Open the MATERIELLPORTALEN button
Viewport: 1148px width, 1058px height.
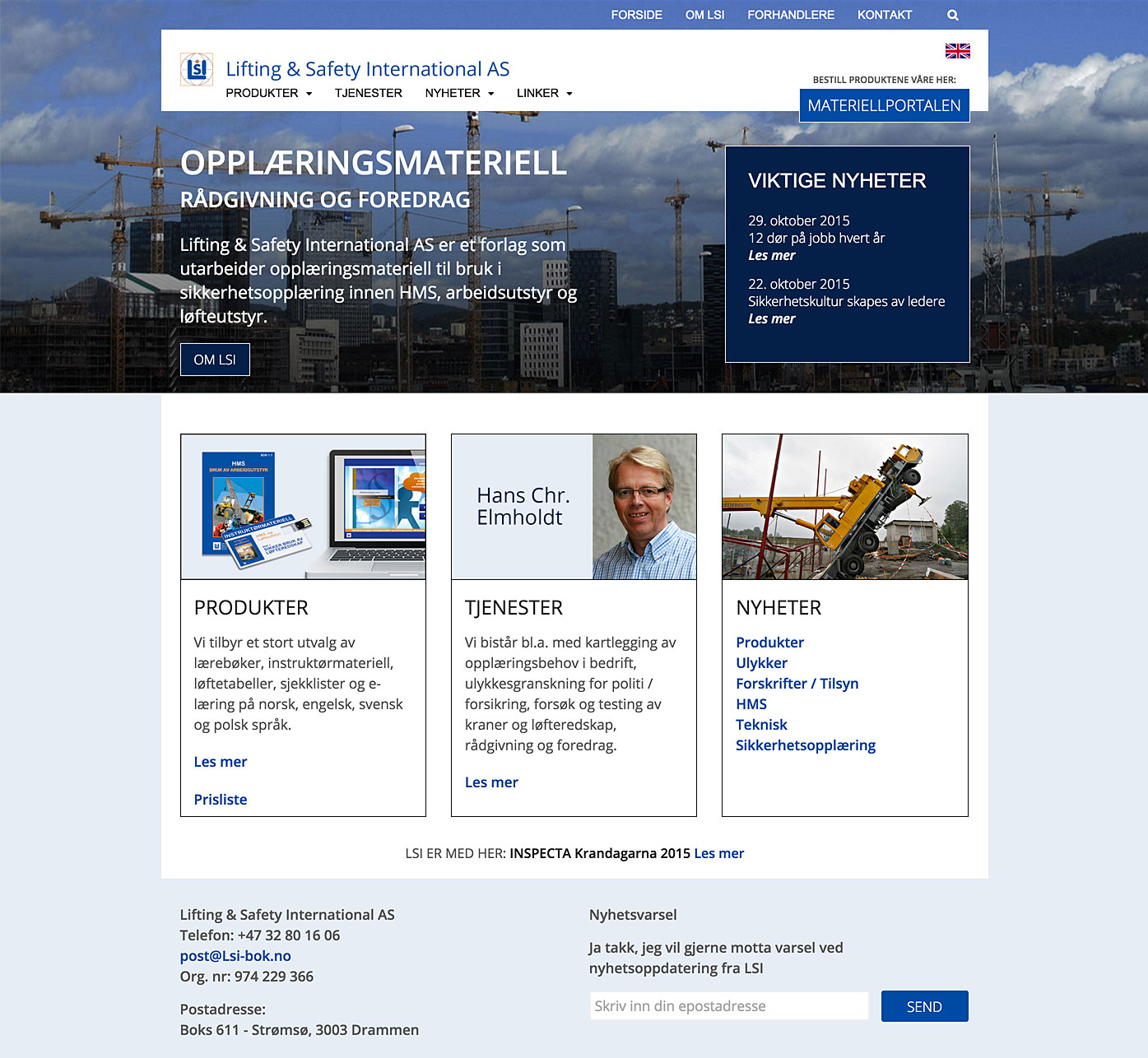(x=885, y=105)
